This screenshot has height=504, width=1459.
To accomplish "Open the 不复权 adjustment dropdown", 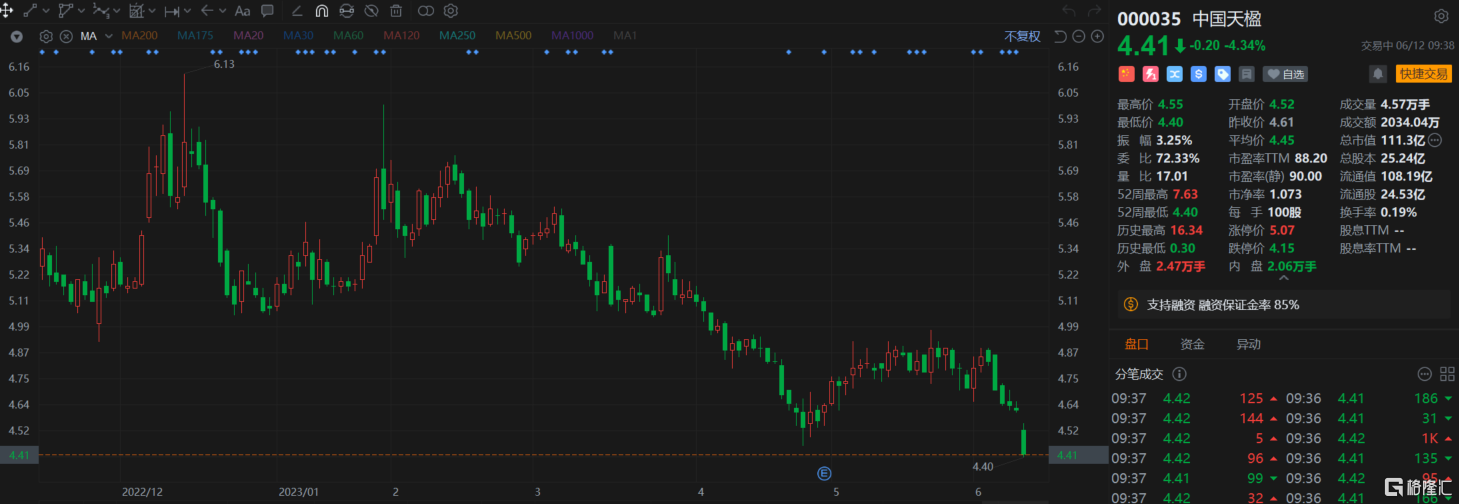I will point(1022,36).
